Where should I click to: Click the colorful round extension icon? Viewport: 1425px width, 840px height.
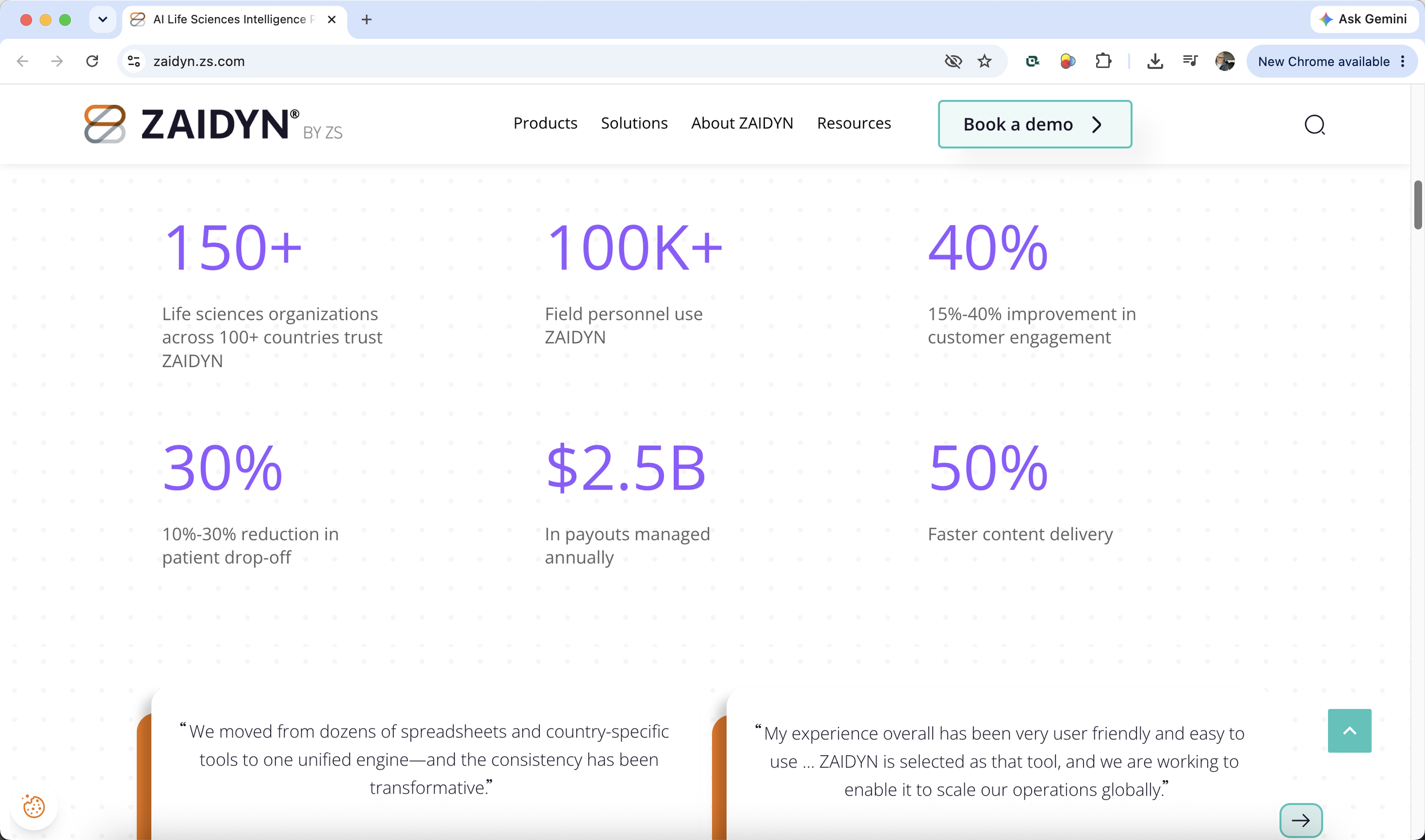pyautogui.click(x=1068, y=61)
